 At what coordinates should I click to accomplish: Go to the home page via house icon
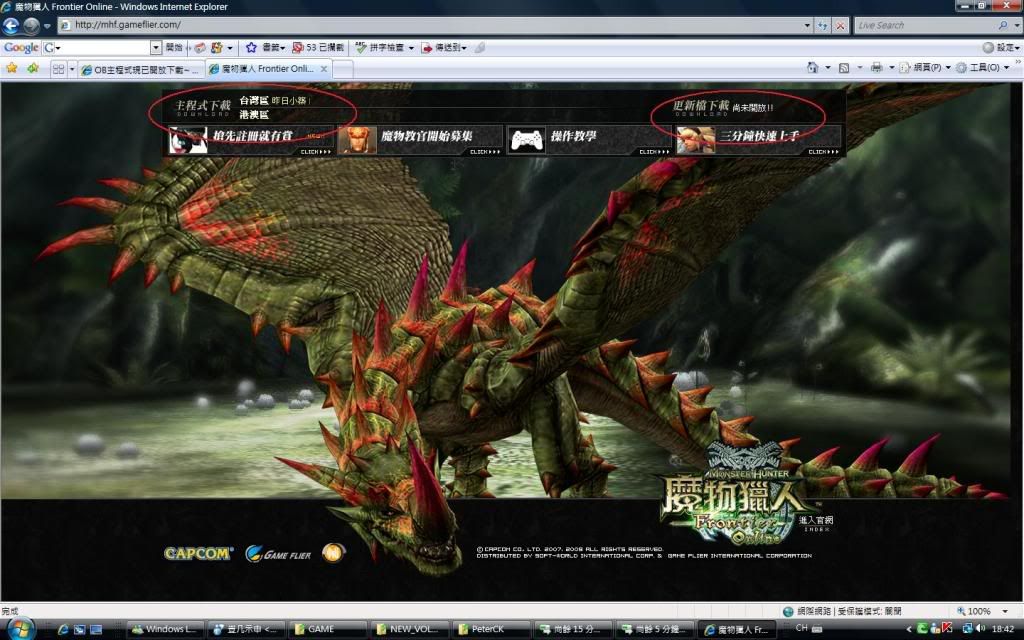(812, 67)
